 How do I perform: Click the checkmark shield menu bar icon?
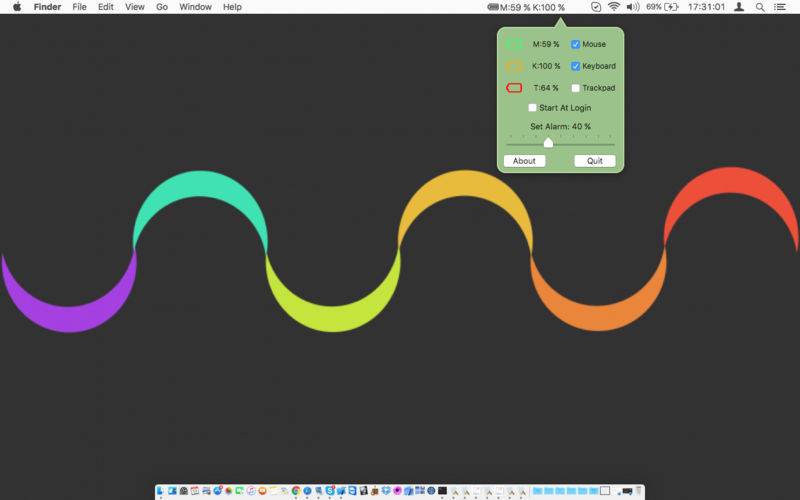[x=595, y=7]
